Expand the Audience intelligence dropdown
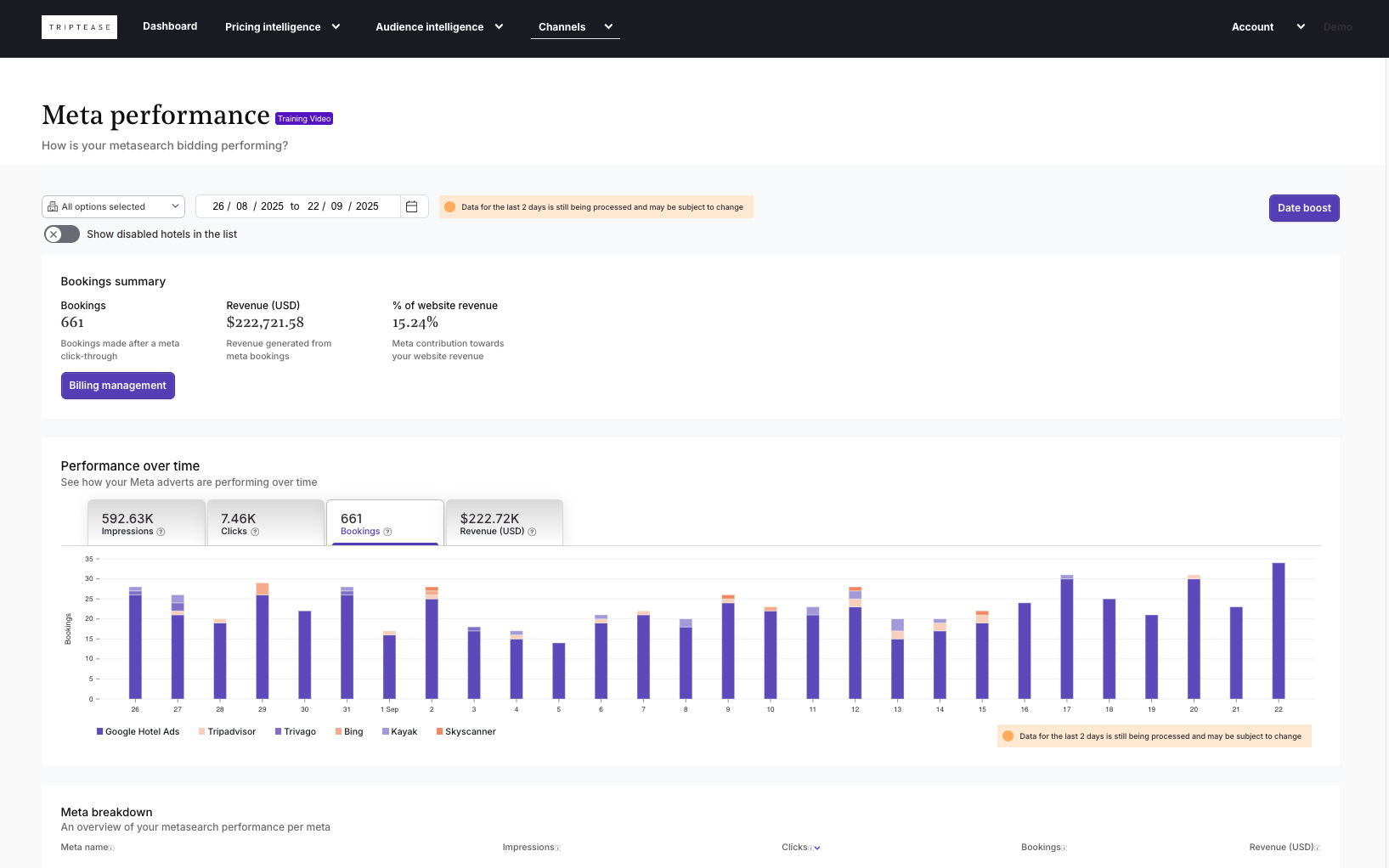The height and width of the screenshot is (868, 1389). coord(439,27)
